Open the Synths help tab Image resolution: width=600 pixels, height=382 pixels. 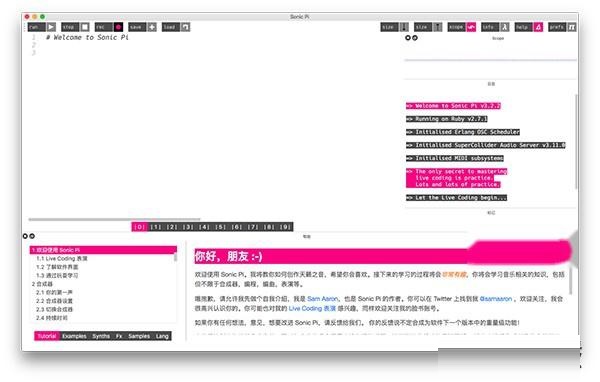click(101, 336)
